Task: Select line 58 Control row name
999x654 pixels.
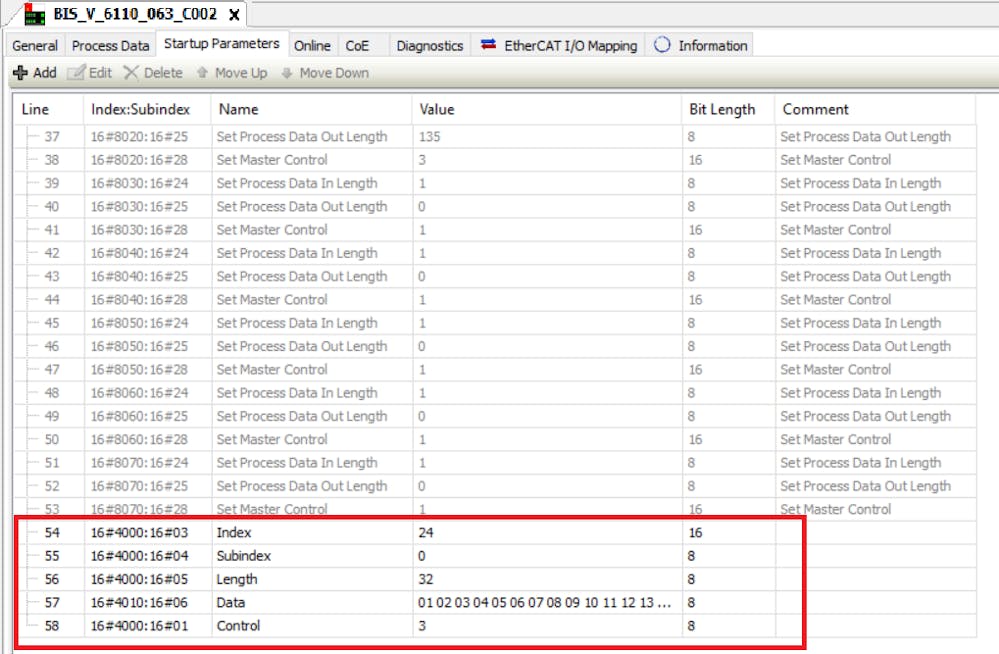Action: tap(238, 626)
